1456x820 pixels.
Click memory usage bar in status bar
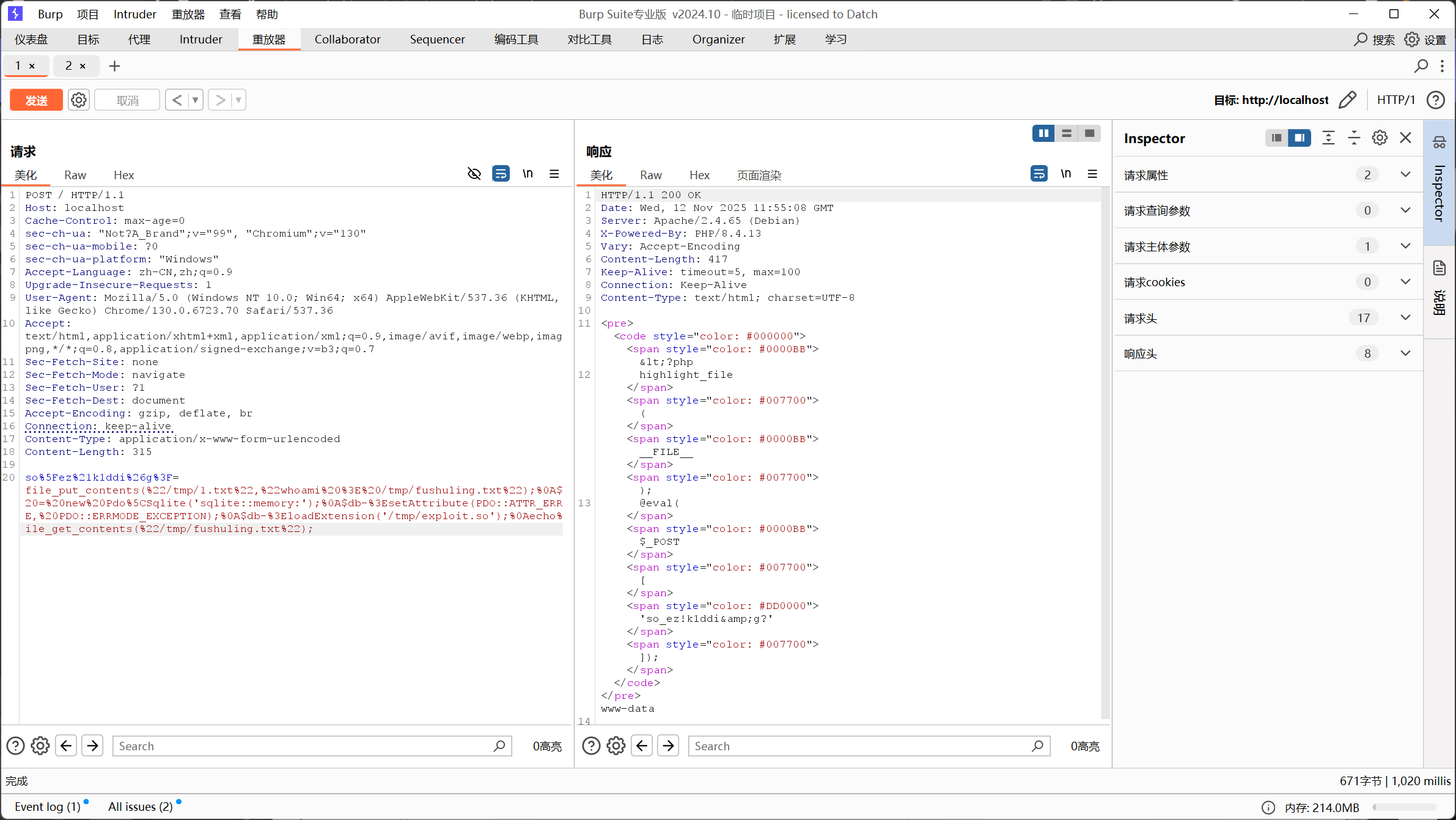pyautogui.click(x=1404, y=808)
